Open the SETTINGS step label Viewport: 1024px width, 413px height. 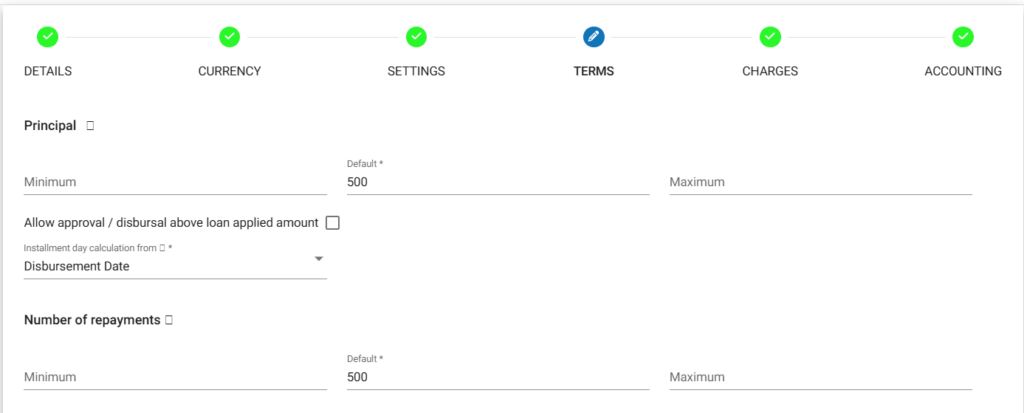[416, 71]
